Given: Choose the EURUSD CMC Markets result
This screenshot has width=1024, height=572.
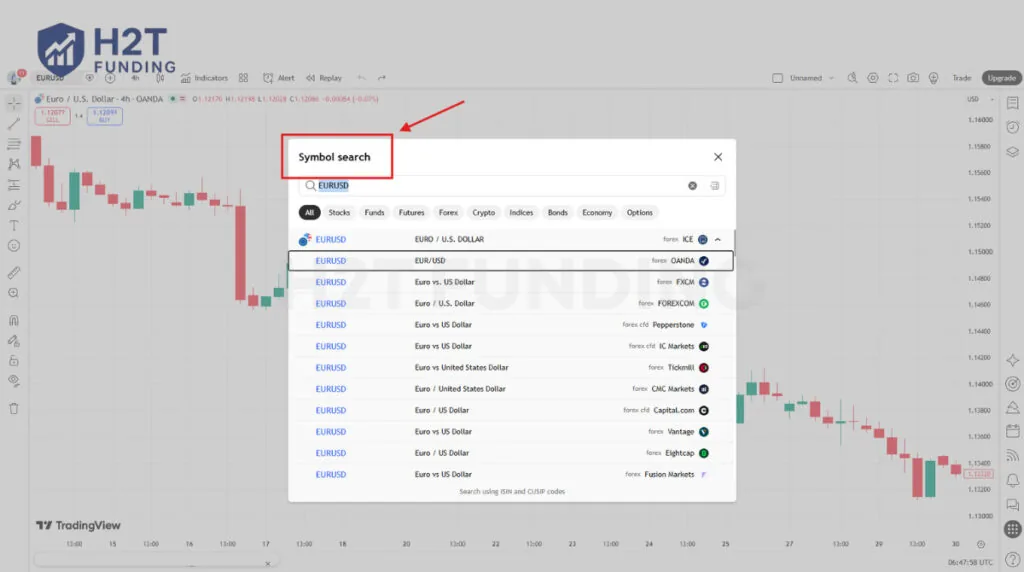Looking at the screenshot, I should [511, 389].
